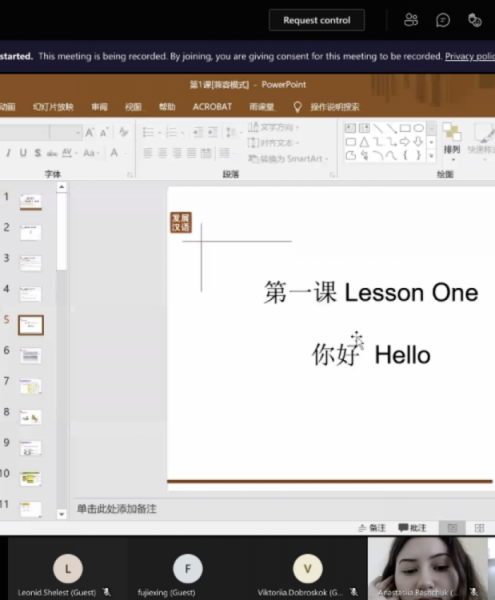Open the font size dropdown arrow

coord(78,133)
